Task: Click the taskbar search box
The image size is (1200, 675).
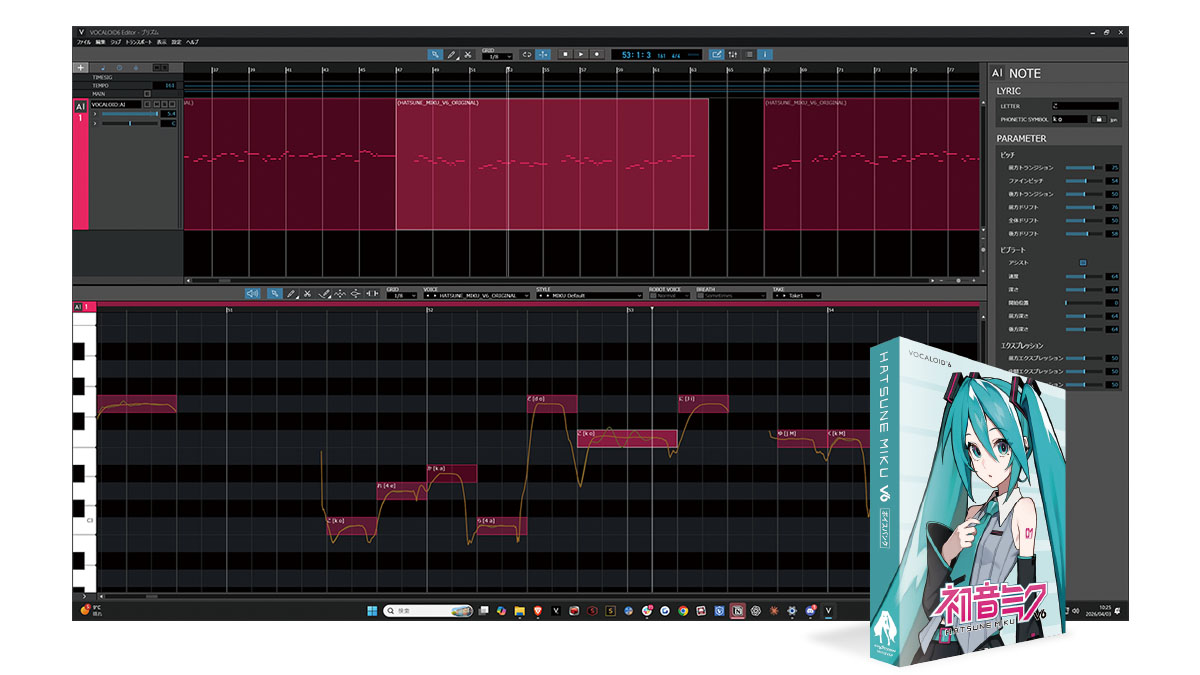Action: coord(428,610)
